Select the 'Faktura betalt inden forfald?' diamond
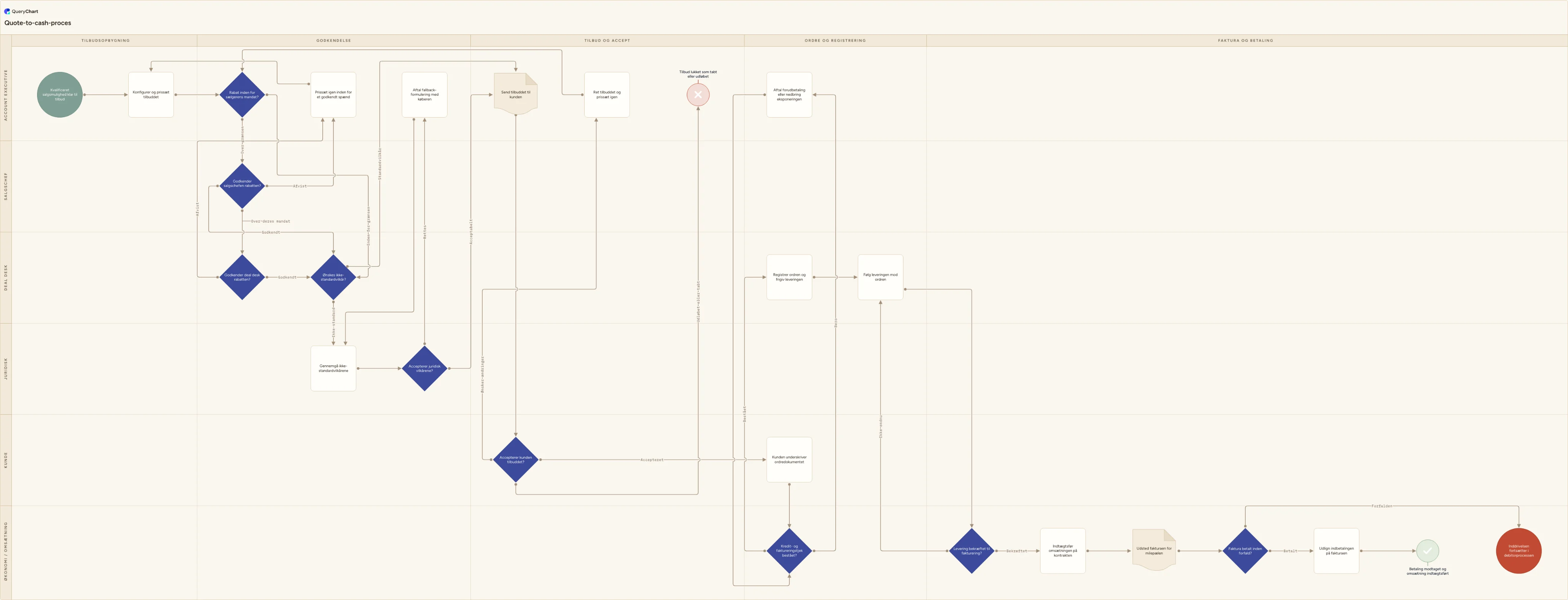1568x600 pixels. click(1245, 551)
